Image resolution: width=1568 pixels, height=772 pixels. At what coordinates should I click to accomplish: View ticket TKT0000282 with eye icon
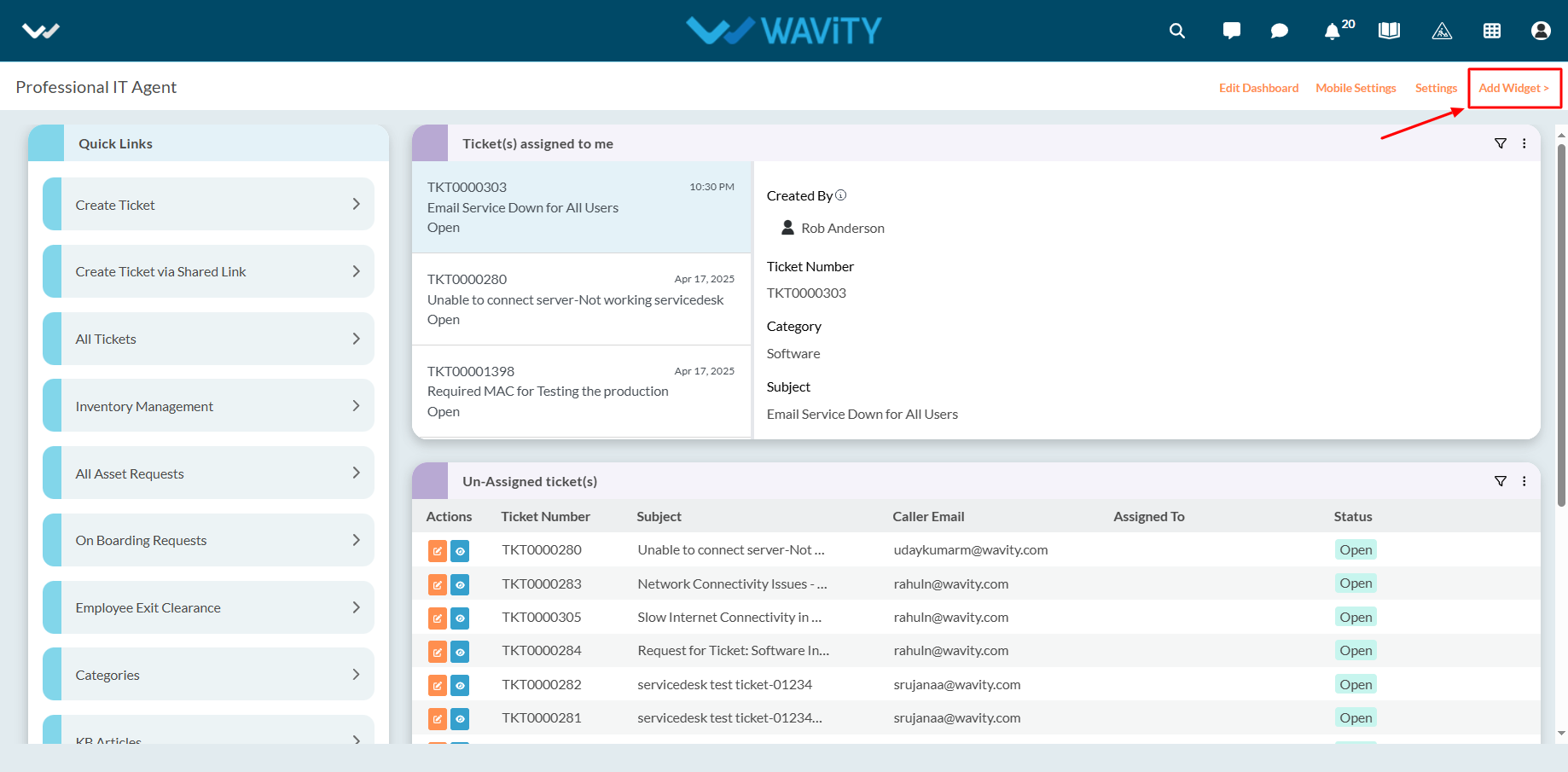pyautogui.click(x=460, y=685)
